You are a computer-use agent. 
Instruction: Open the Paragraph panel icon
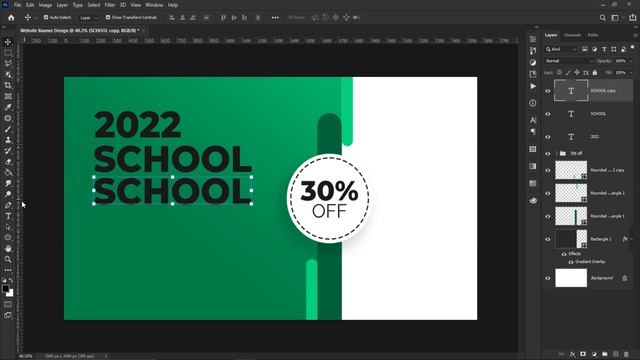tap(533, 132)
